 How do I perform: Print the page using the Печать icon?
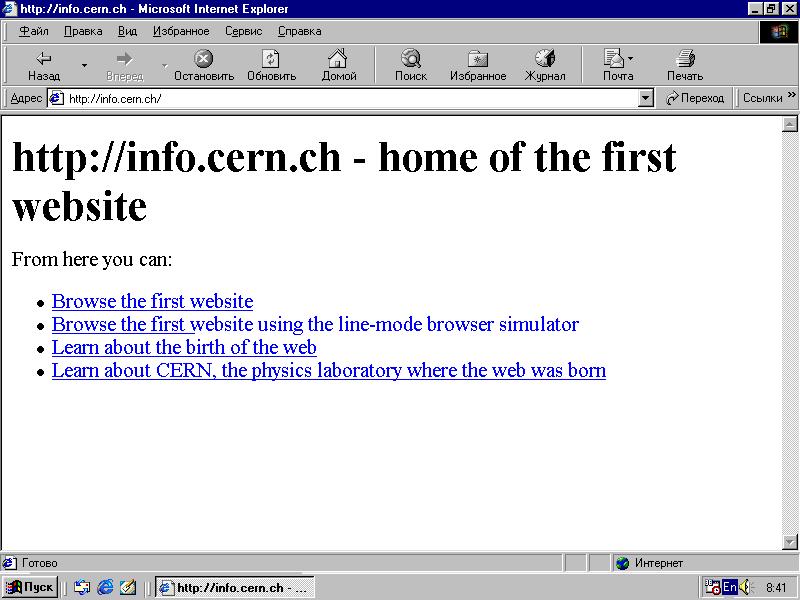pos(684,62)
